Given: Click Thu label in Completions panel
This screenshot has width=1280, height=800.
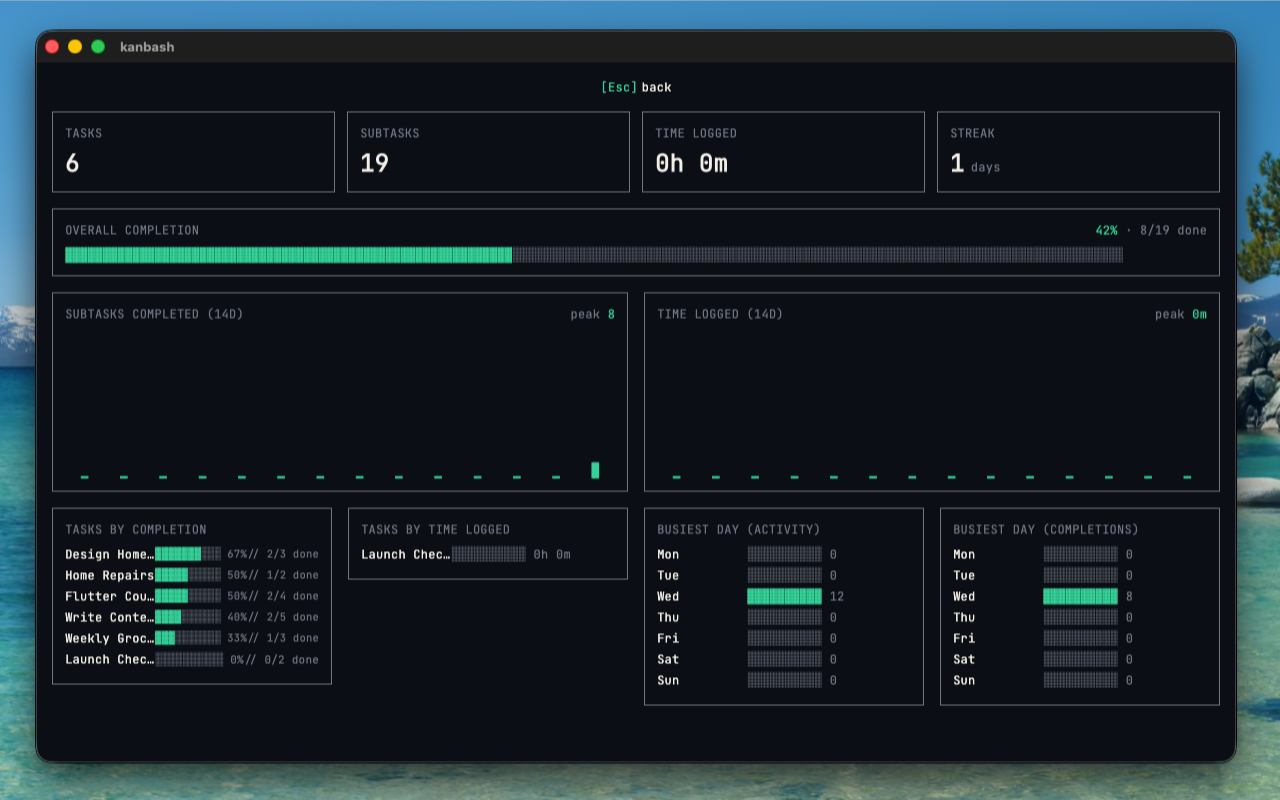Looking at the screenshot, I should [x=964, y=617].
